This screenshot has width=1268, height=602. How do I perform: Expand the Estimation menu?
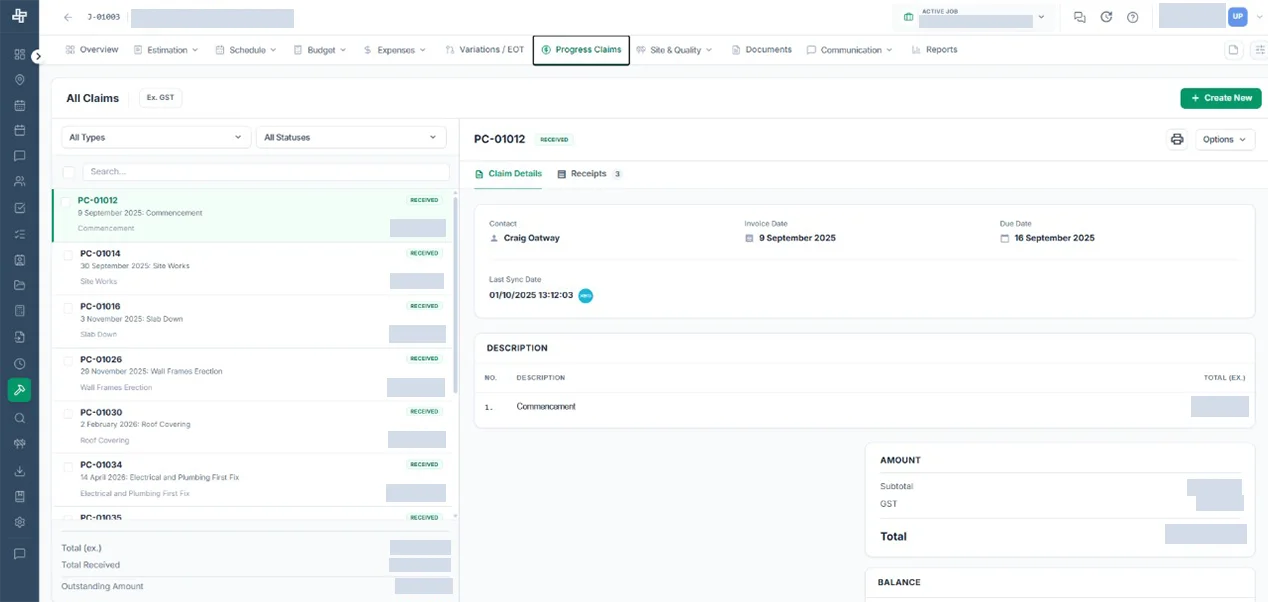pyautogui.click(x=166, y=49)
